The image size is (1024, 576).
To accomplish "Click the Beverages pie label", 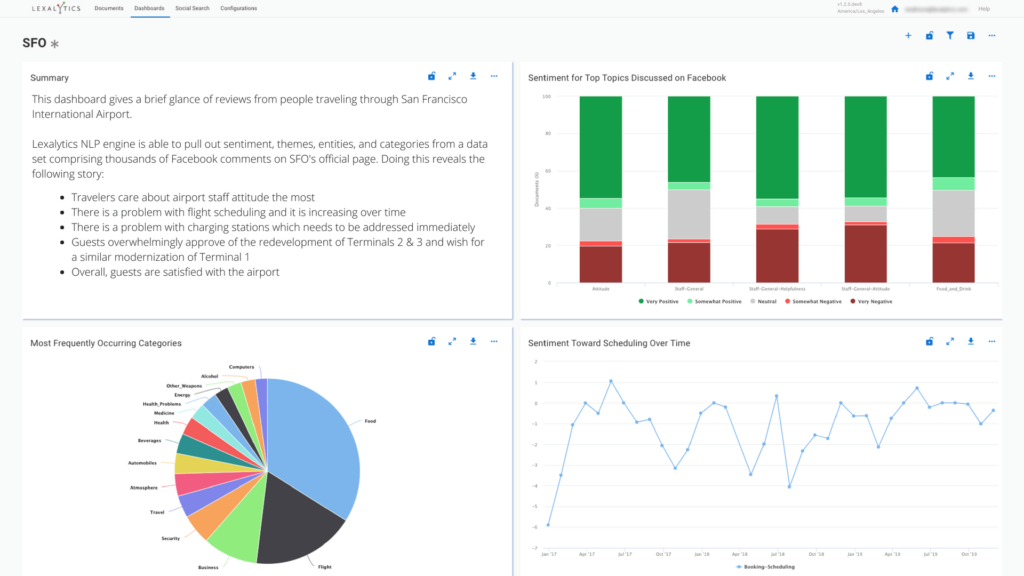I will pos(150,441).
